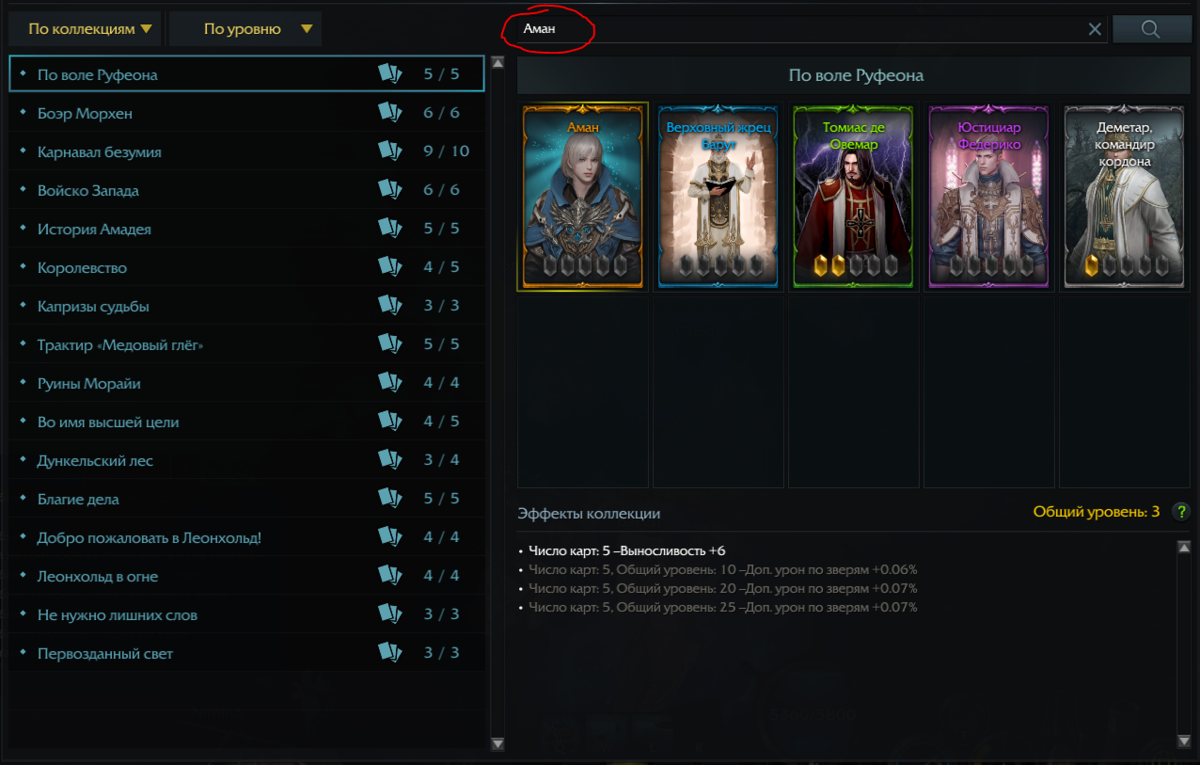1200x765 pixels.
Task: Open the По коллекциям dropdown
Action: click(85, 29)
